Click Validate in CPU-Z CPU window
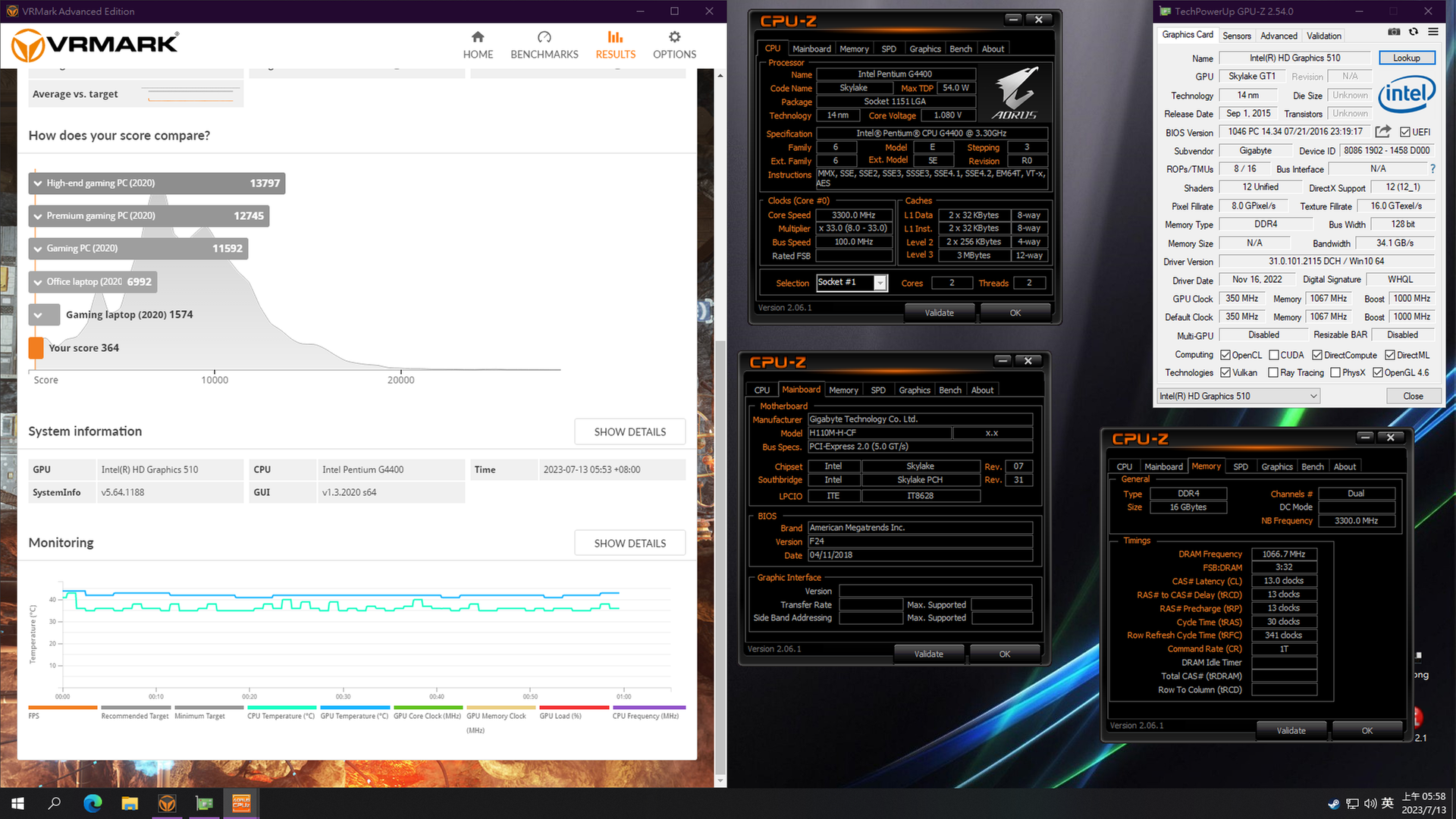This screenshot has height=819, width=1456. (939, 312)
